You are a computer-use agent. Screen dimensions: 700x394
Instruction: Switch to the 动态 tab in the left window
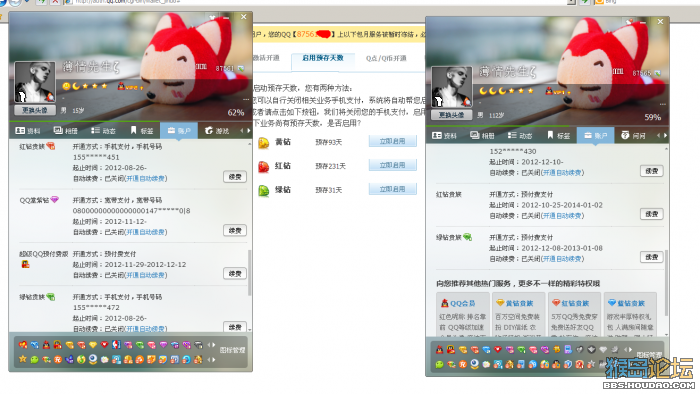[x=103, y=131]
